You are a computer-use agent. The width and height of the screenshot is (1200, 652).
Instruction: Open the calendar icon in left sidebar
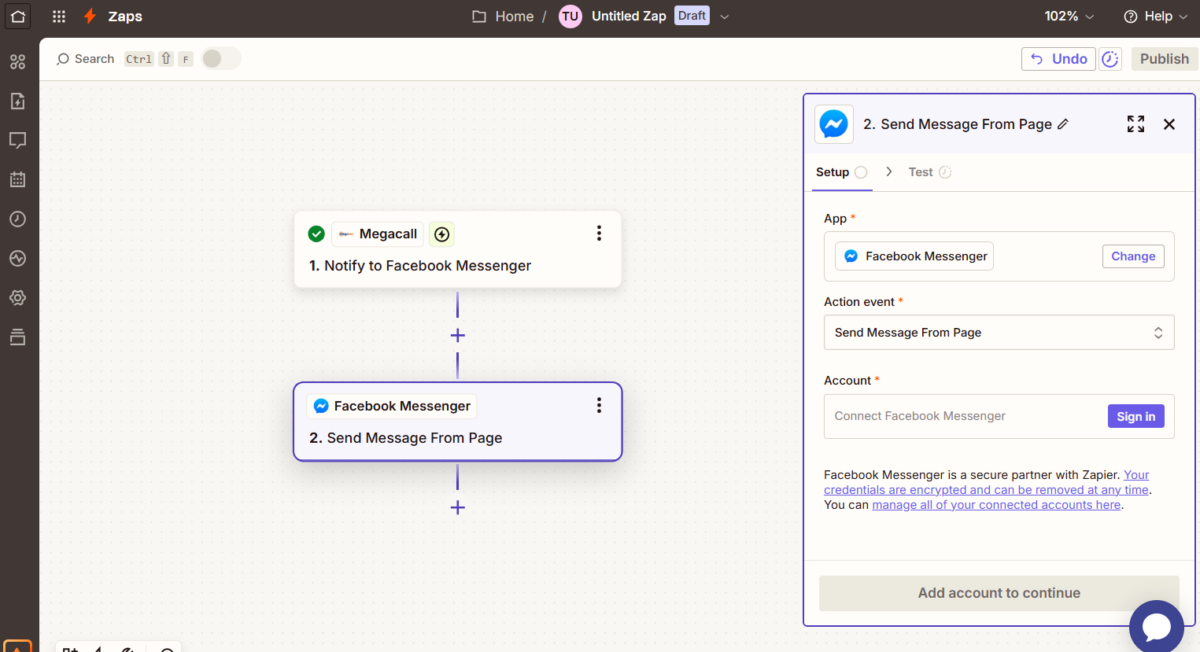(x=17, y=180)
